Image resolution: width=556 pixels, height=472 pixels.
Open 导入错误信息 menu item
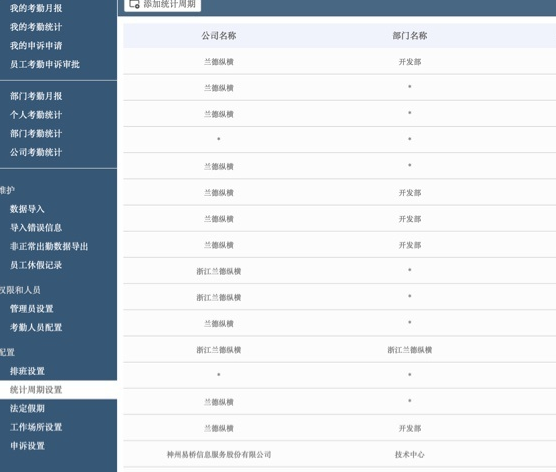tap(36, 228)
